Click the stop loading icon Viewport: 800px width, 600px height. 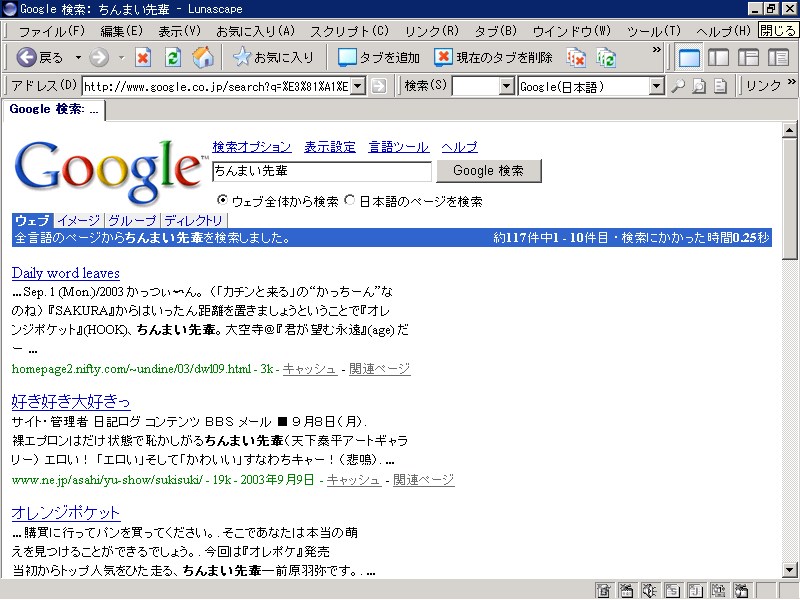143,57
